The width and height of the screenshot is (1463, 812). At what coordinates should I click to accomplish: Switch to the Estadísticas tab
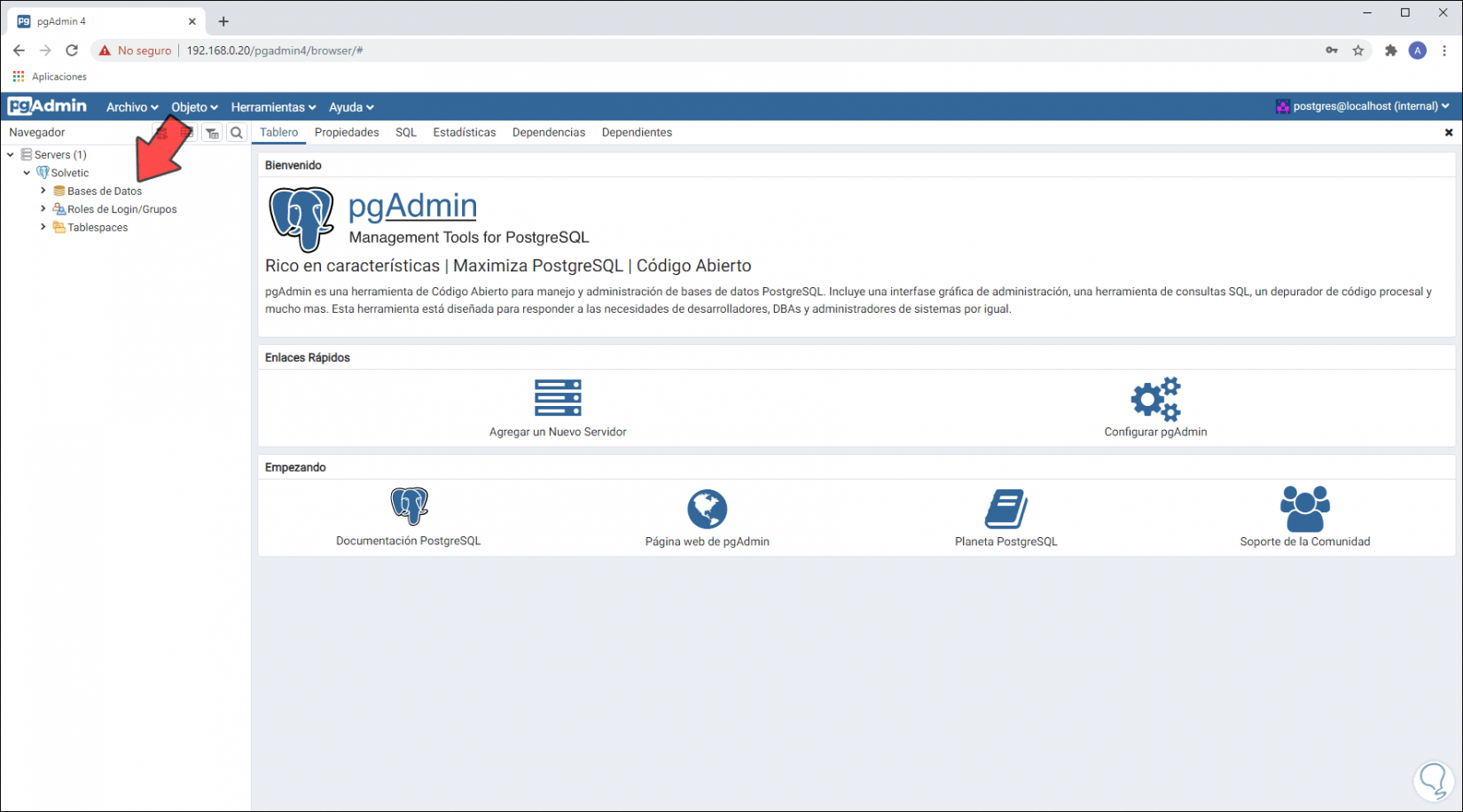click(x=465, y=133)
